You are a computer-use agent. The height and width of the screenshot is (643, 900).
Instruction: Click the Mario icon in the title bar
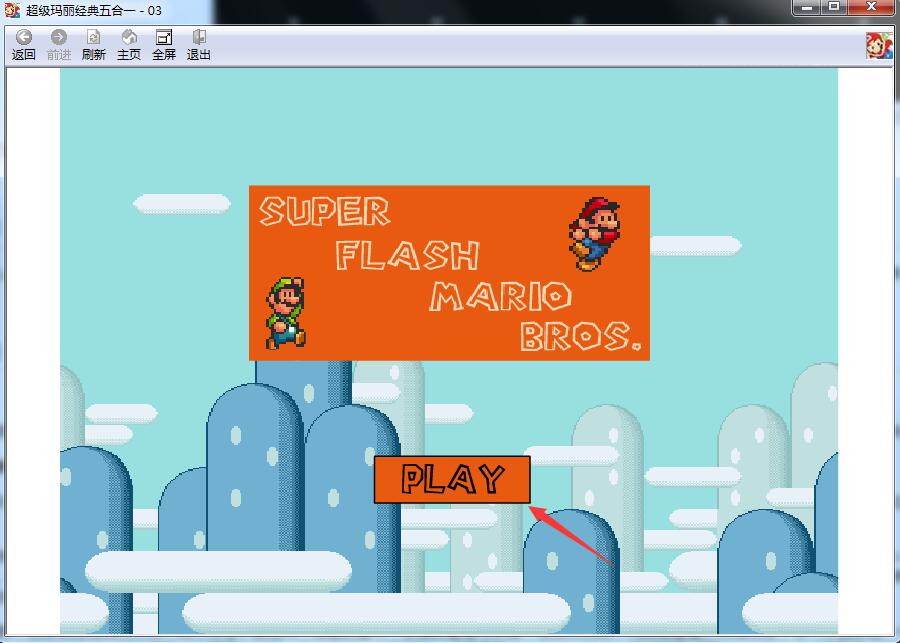pyautogui.click(x=10, y=8)
